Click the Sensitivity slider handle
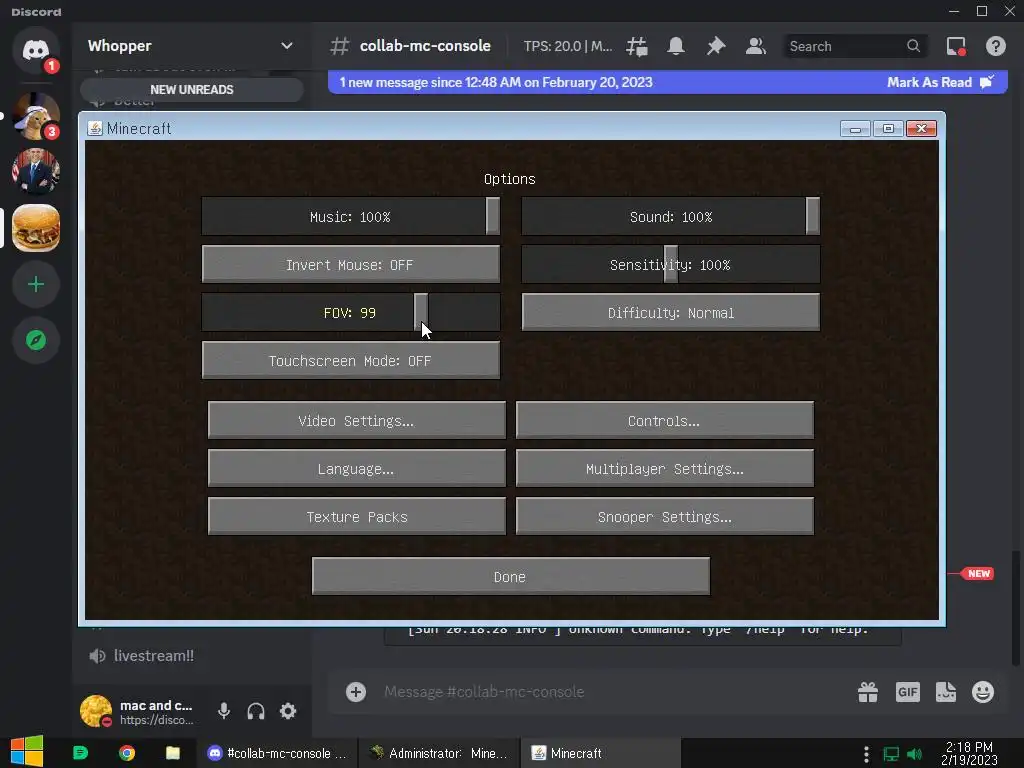The image size is (1024, 768). coord(671,264)
